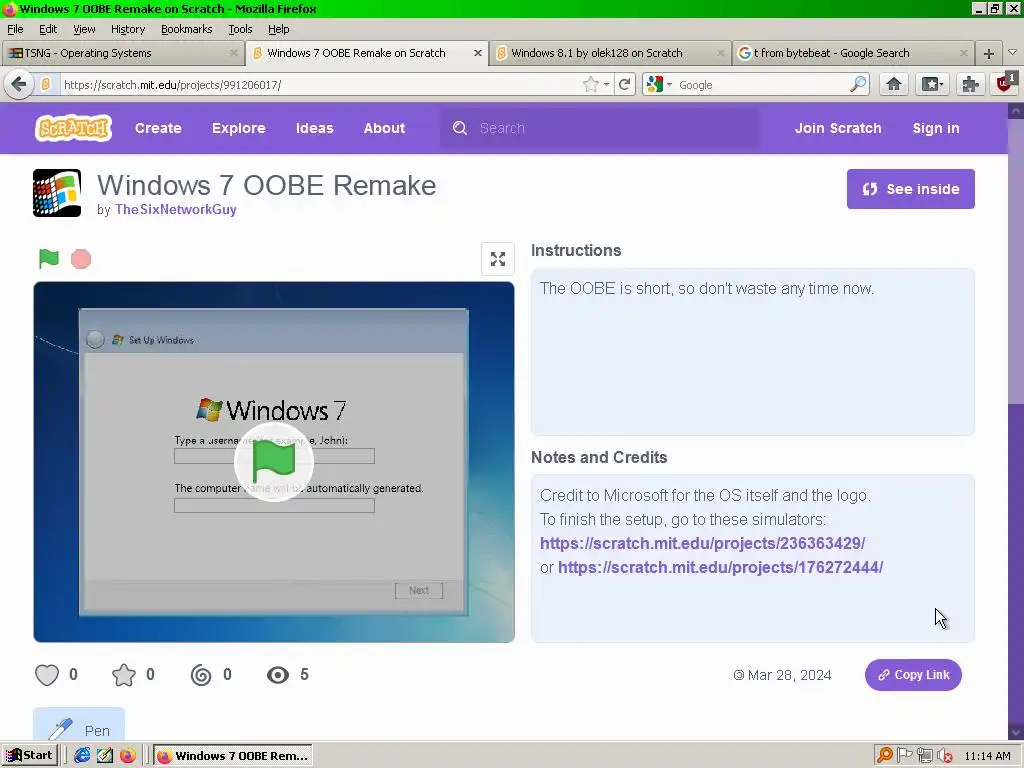Favorite the project with star icon
The height and width of the screenshot is (768, 1024).
(x=123, y=675)
